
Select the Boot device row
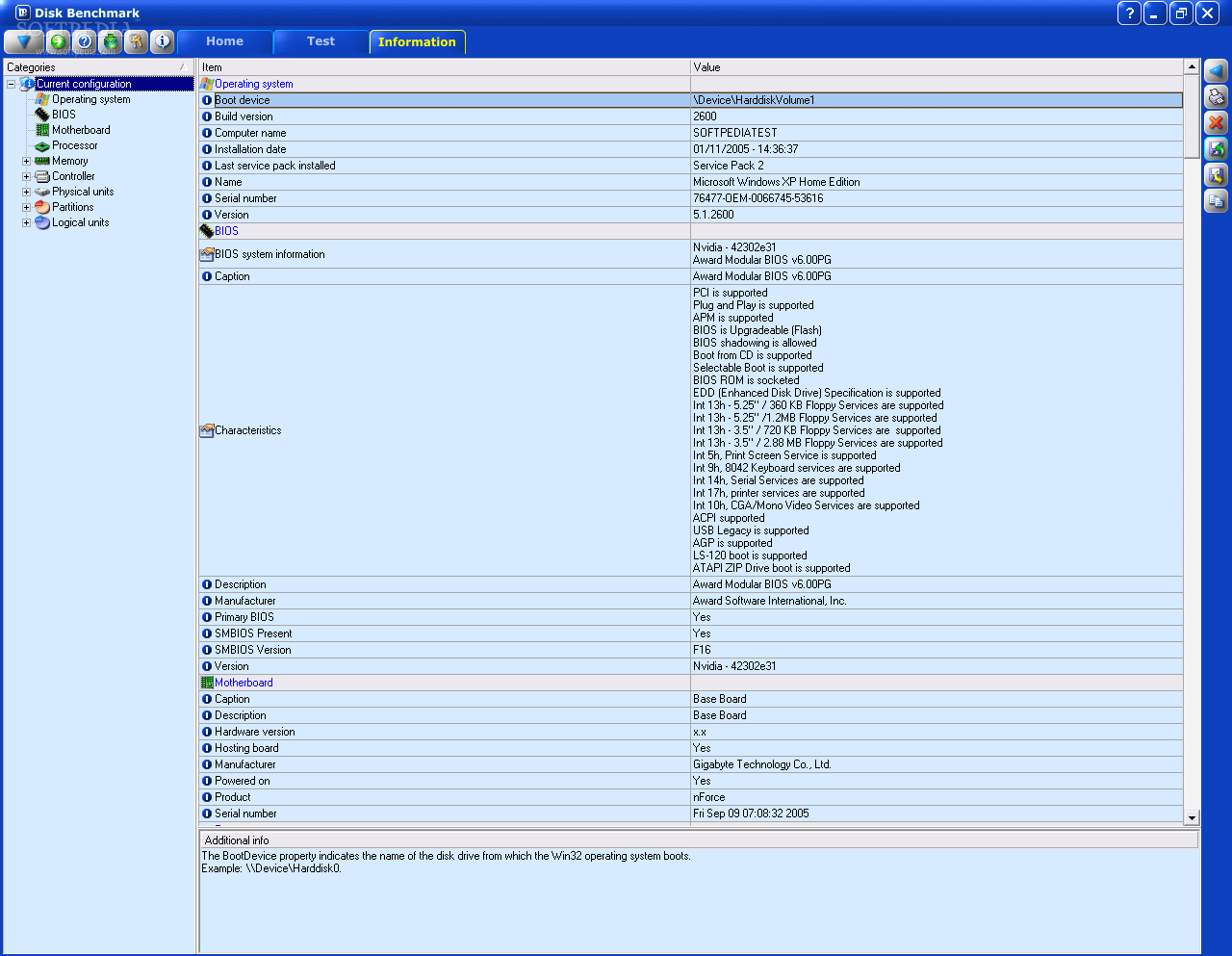pos(690,100)
